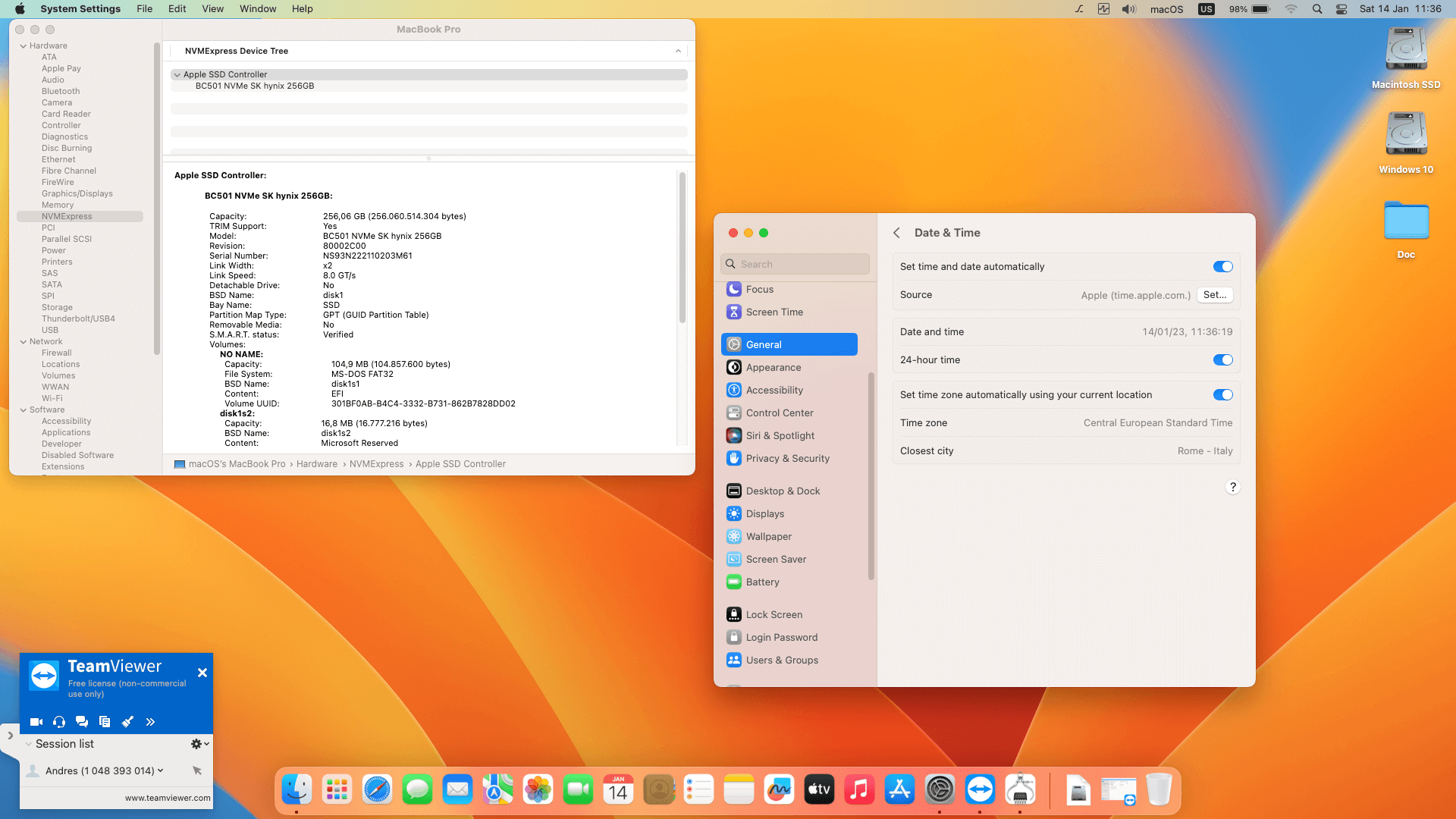Select the TeamViewer whiteboard brush icon
Viewport: 1456px width, 819px height.
(127, 722)
